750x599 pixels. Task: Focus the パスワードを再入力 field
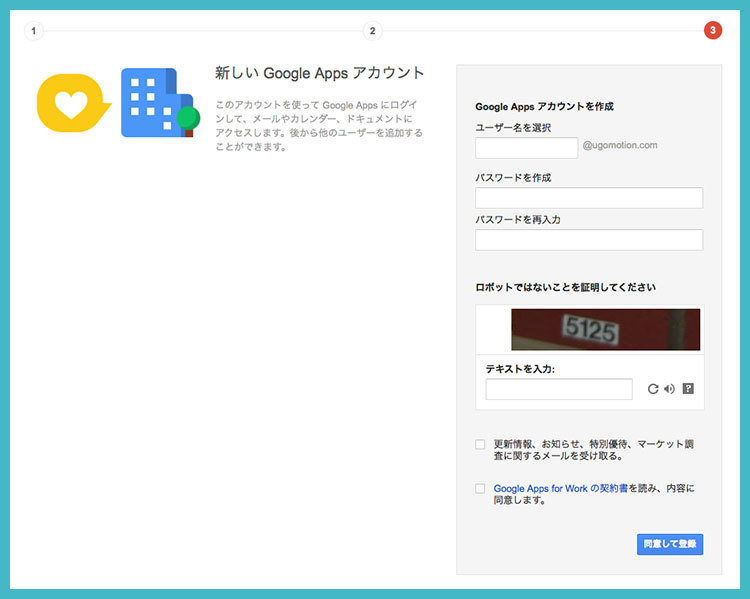(x=589, y=240)
